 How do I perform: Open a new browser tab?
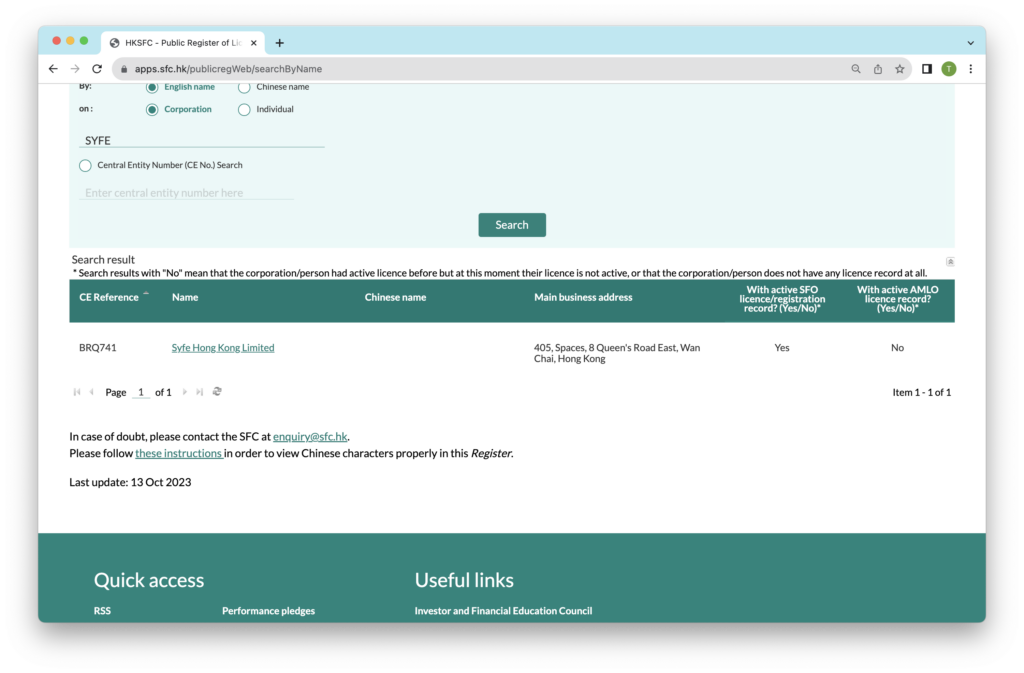pyautogui.click(x=280, y=43)
